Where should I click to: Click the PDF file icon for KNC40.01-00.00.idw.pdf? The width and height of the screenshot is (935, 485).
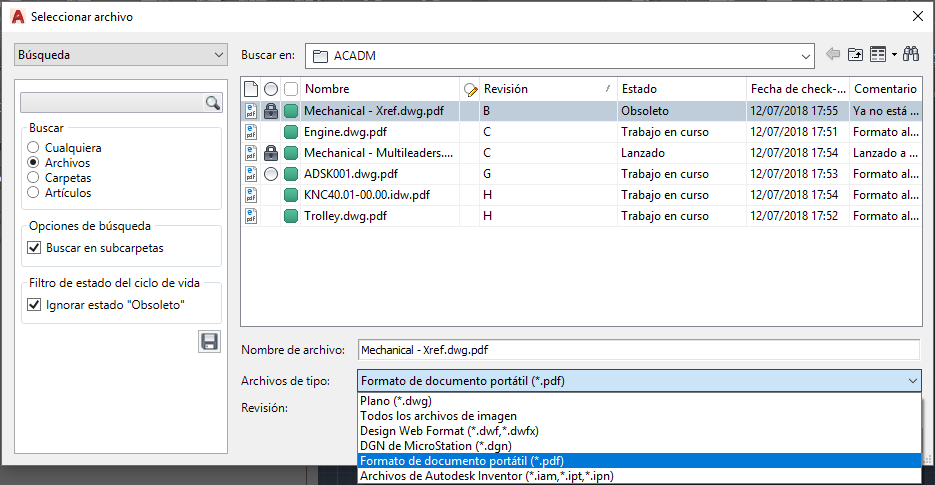(x=251, y=195)
